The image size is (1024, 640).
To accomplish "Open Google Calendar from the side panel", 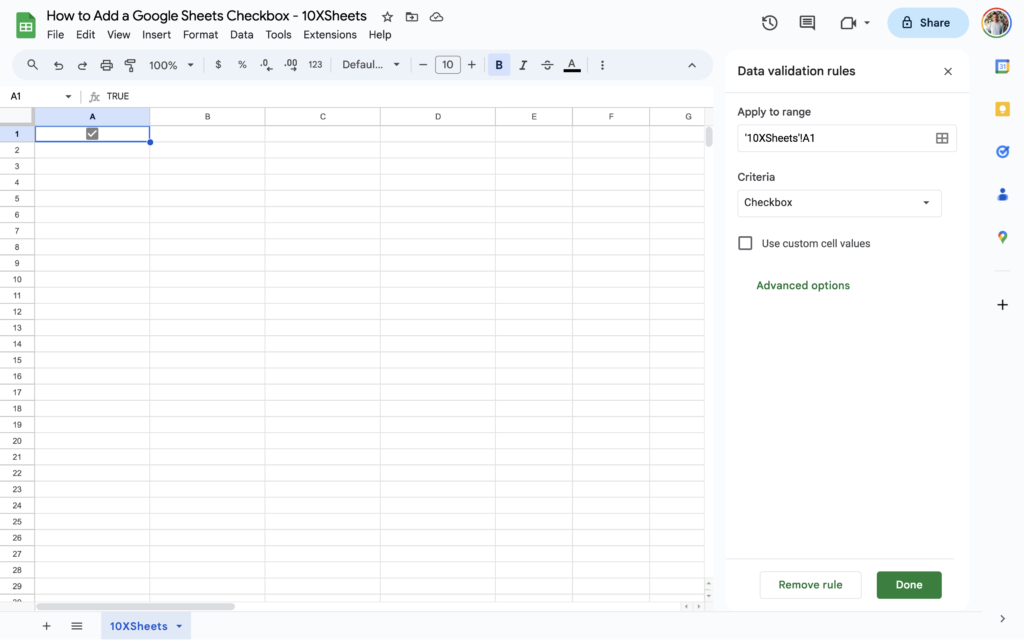I will point(1003,67).
